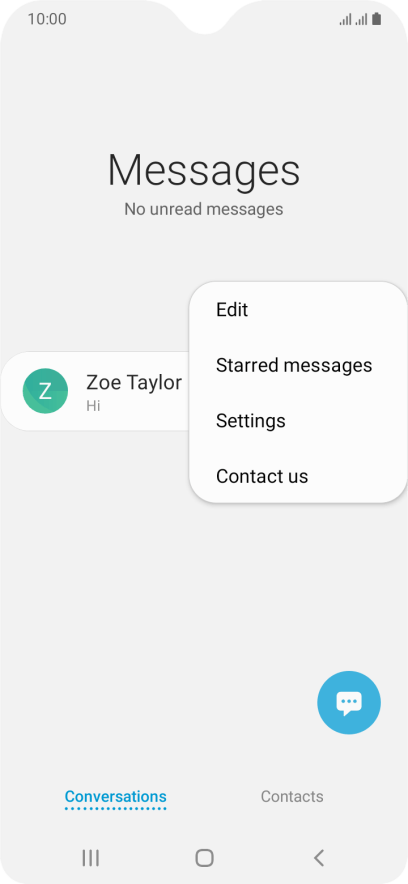408x884 pixels.
Task: Tap the compose new message bubble icon
Action: tap(349, 702)
